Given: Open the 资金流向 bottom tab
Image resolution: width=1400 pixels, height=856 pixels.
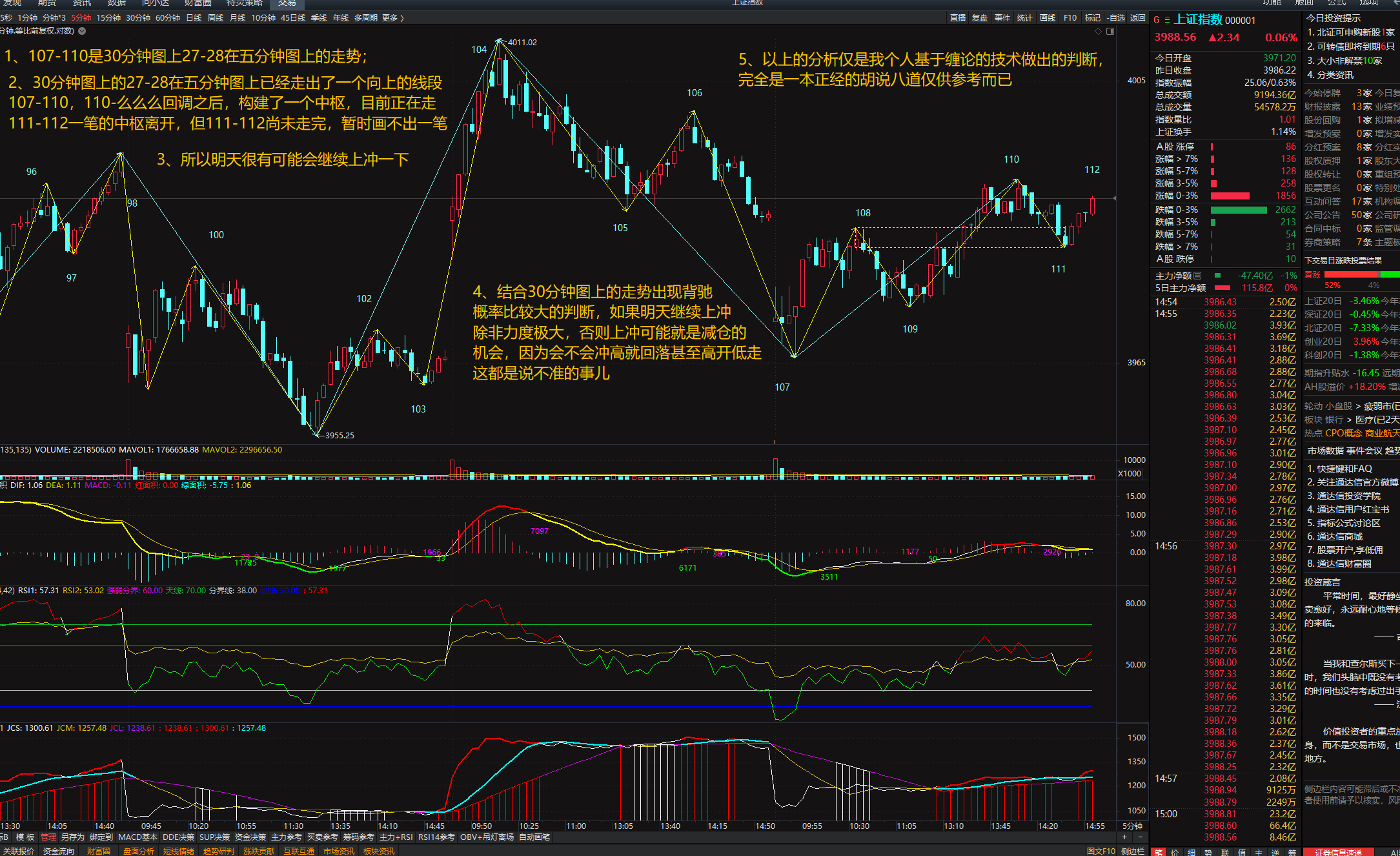Looking at the screenshot, I should (x=59, y=851).
